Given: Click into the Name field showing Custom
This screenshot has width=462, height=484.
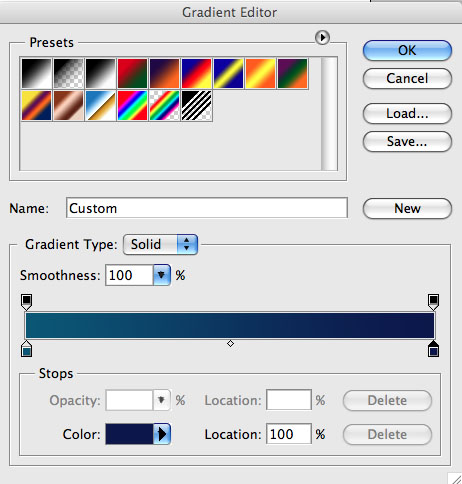Looking at the screenshot, I should pyautogui.click(x=207, y=208).
